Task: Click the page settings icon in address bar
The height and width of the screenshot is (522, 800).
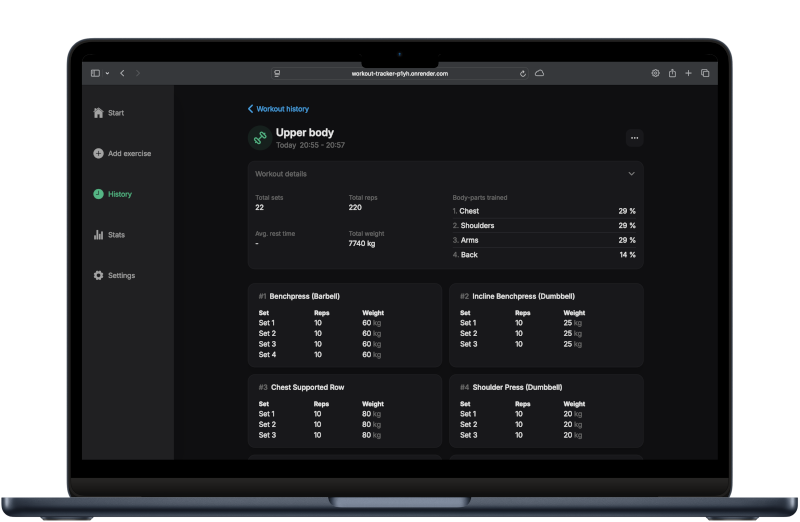Action: point(277,73)
